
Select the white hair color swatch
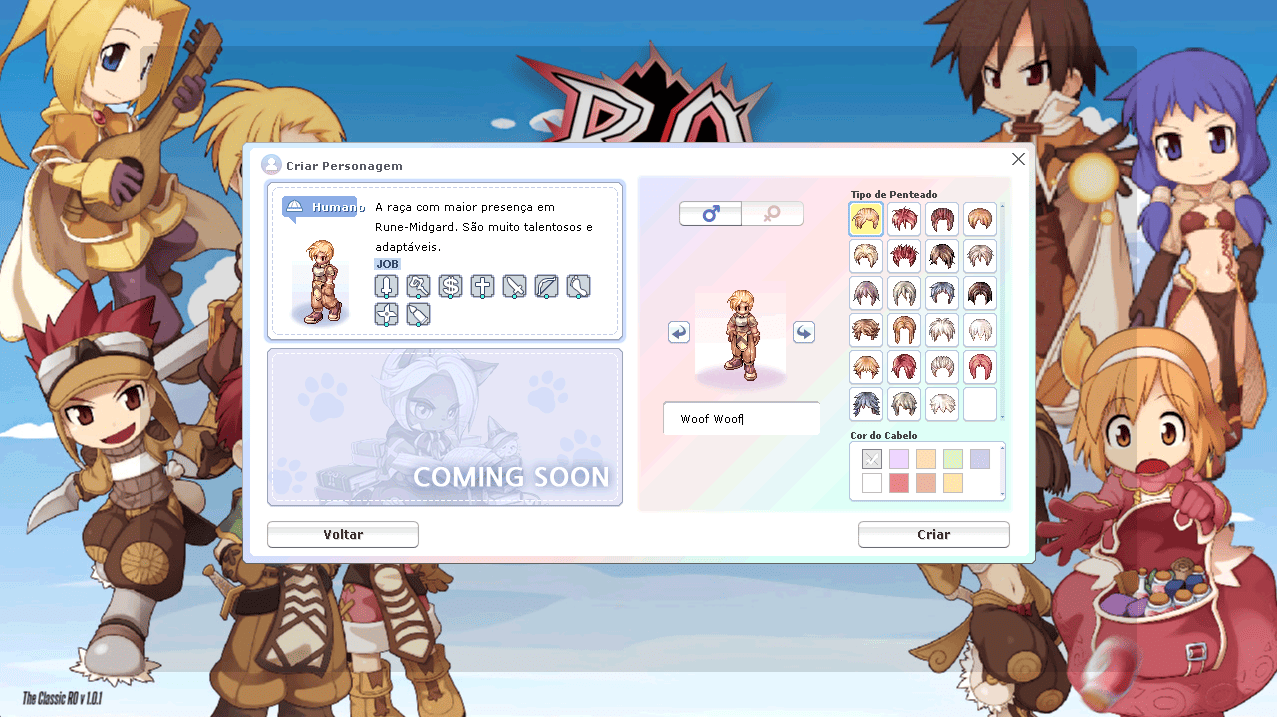(x=872, y=483)
